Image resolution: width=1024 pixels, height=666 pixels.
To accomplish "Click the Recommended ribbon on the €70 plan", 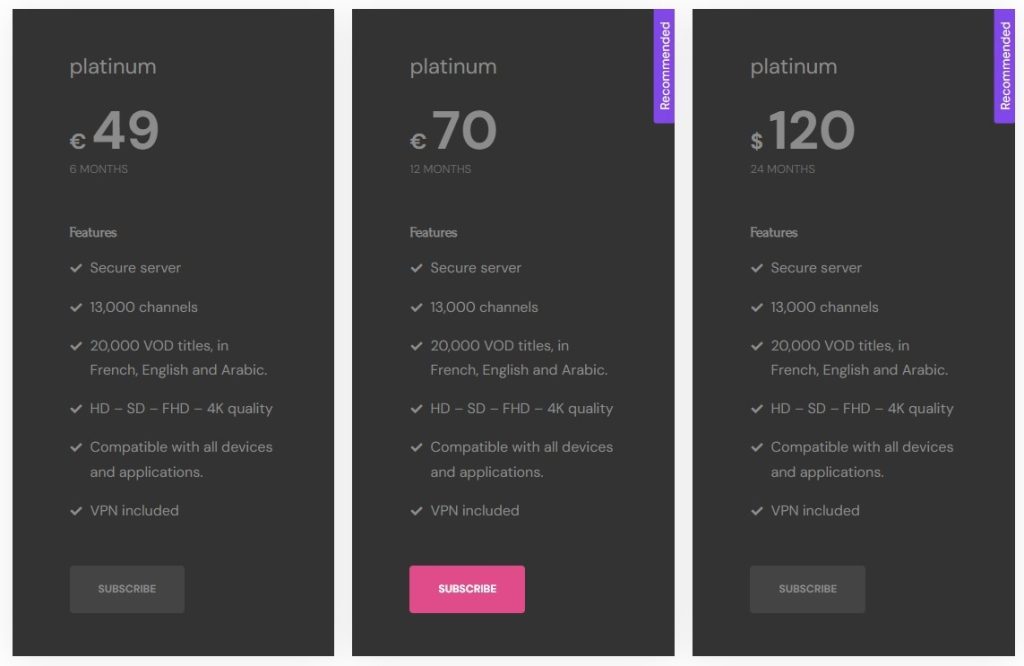I will coord(665,66).
